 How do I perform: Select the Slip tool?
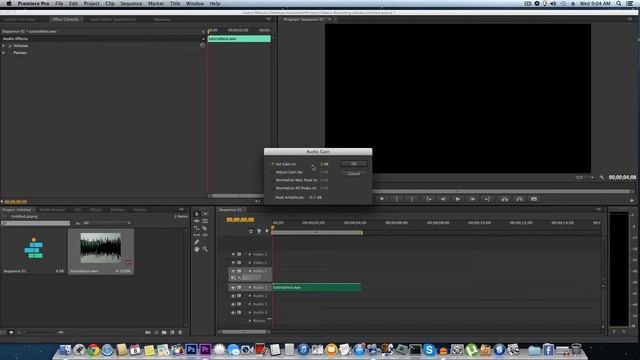196,235
